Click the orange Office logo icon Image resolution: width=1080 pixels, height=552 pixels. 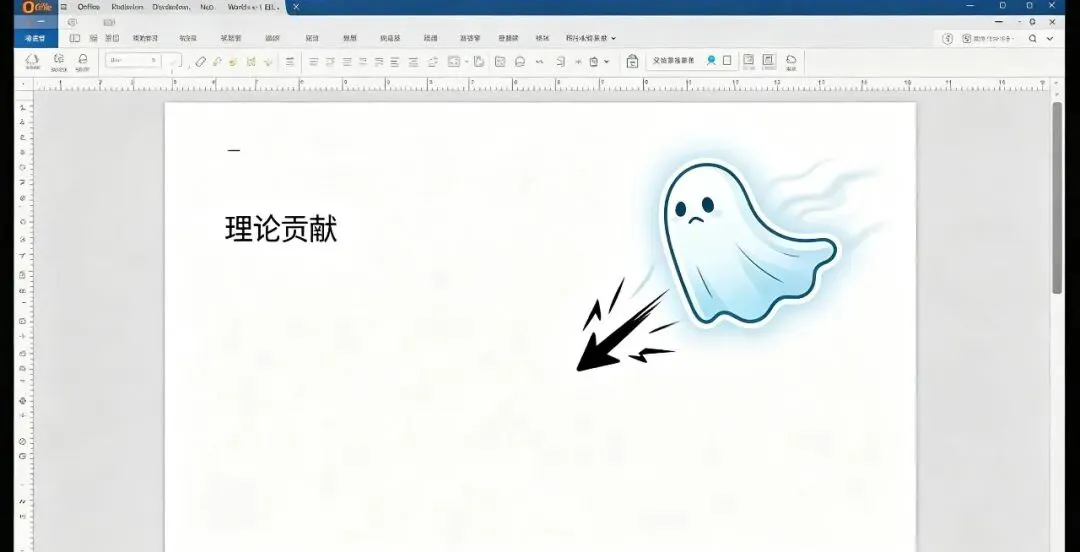coord(37,7)
